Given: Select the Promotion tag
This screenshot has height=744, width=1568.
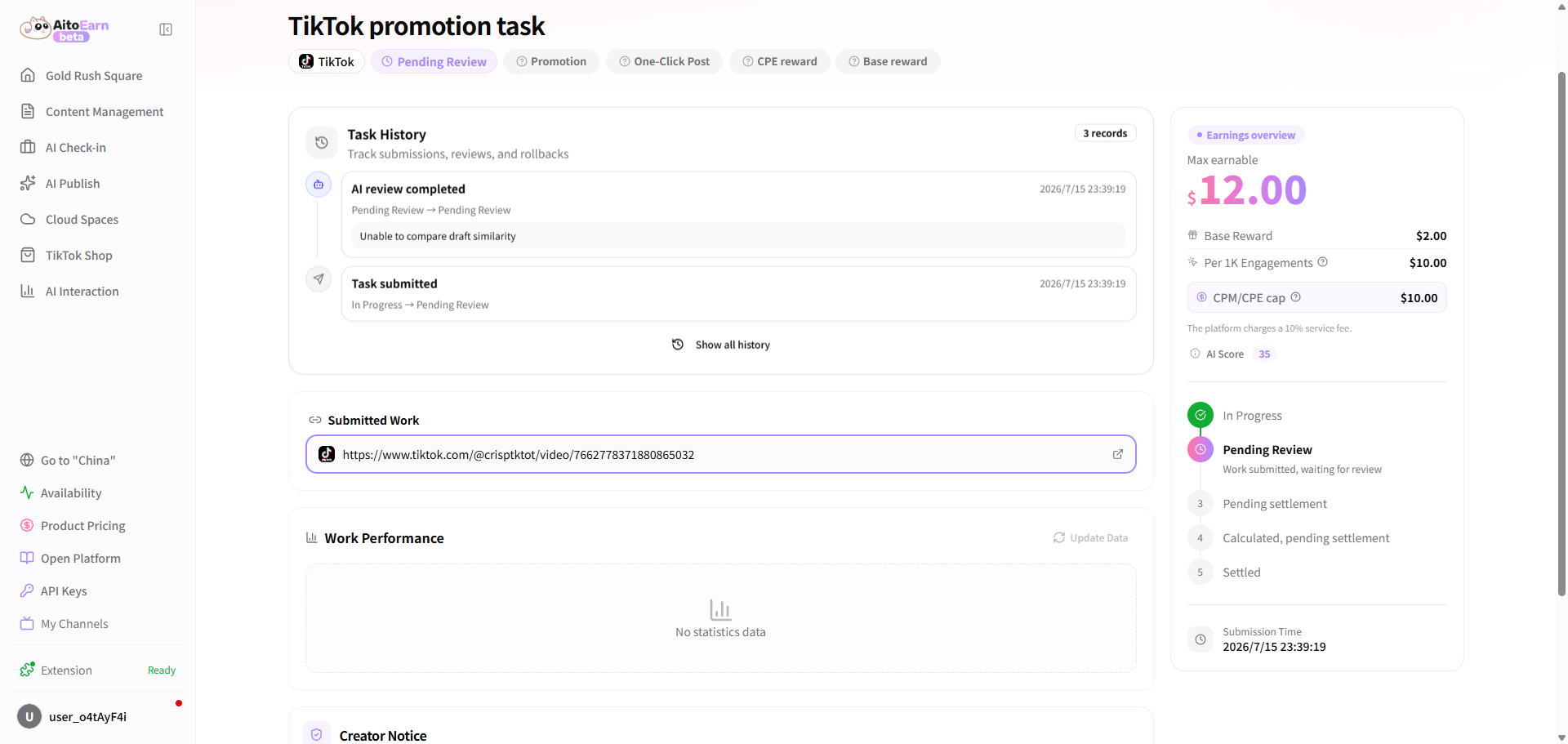Looking at the screenshot, I should click(551, 61).
